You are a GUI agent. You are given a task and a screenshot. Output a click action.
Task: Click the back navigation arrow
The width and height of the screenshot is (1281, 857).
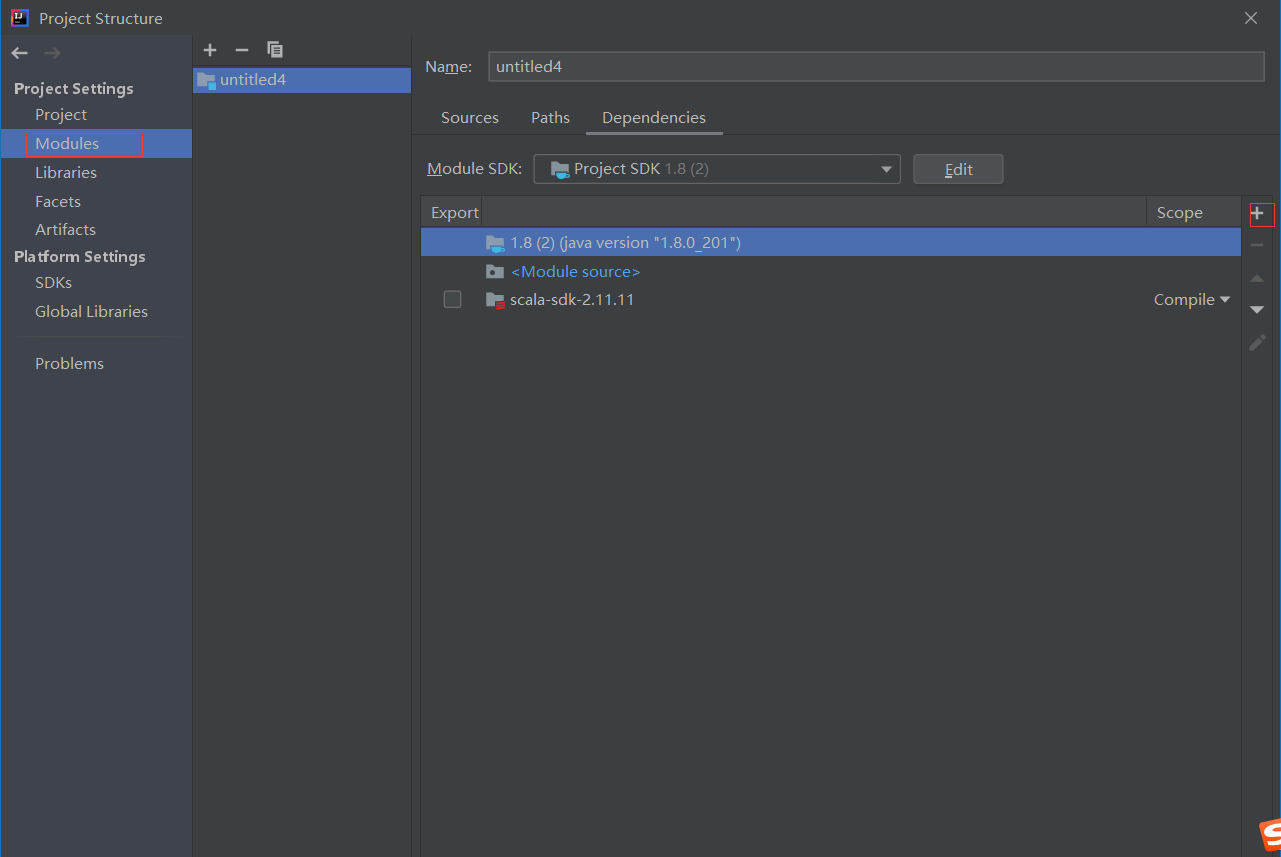[20, 53]
